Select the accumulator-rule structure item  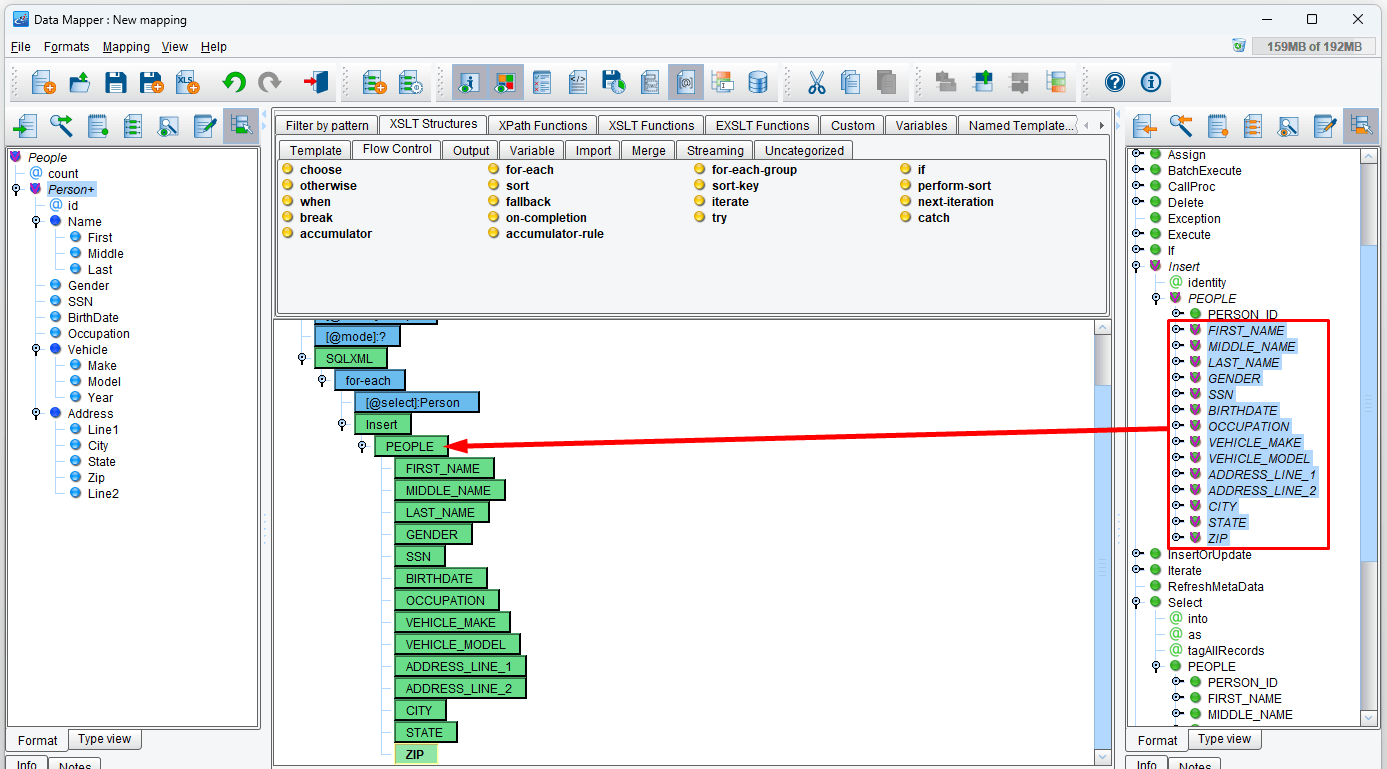tap(554, 234)
